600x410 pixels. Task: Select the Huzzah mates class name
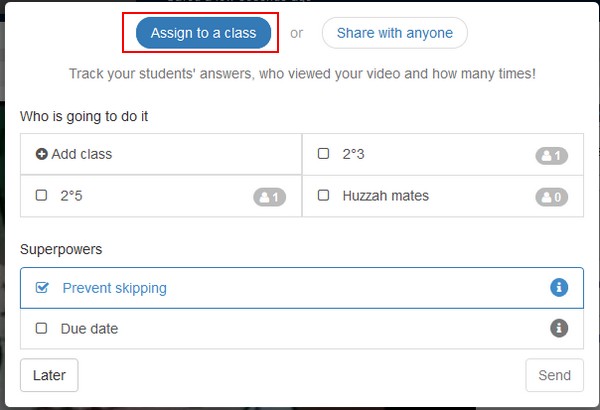(385, 196)
